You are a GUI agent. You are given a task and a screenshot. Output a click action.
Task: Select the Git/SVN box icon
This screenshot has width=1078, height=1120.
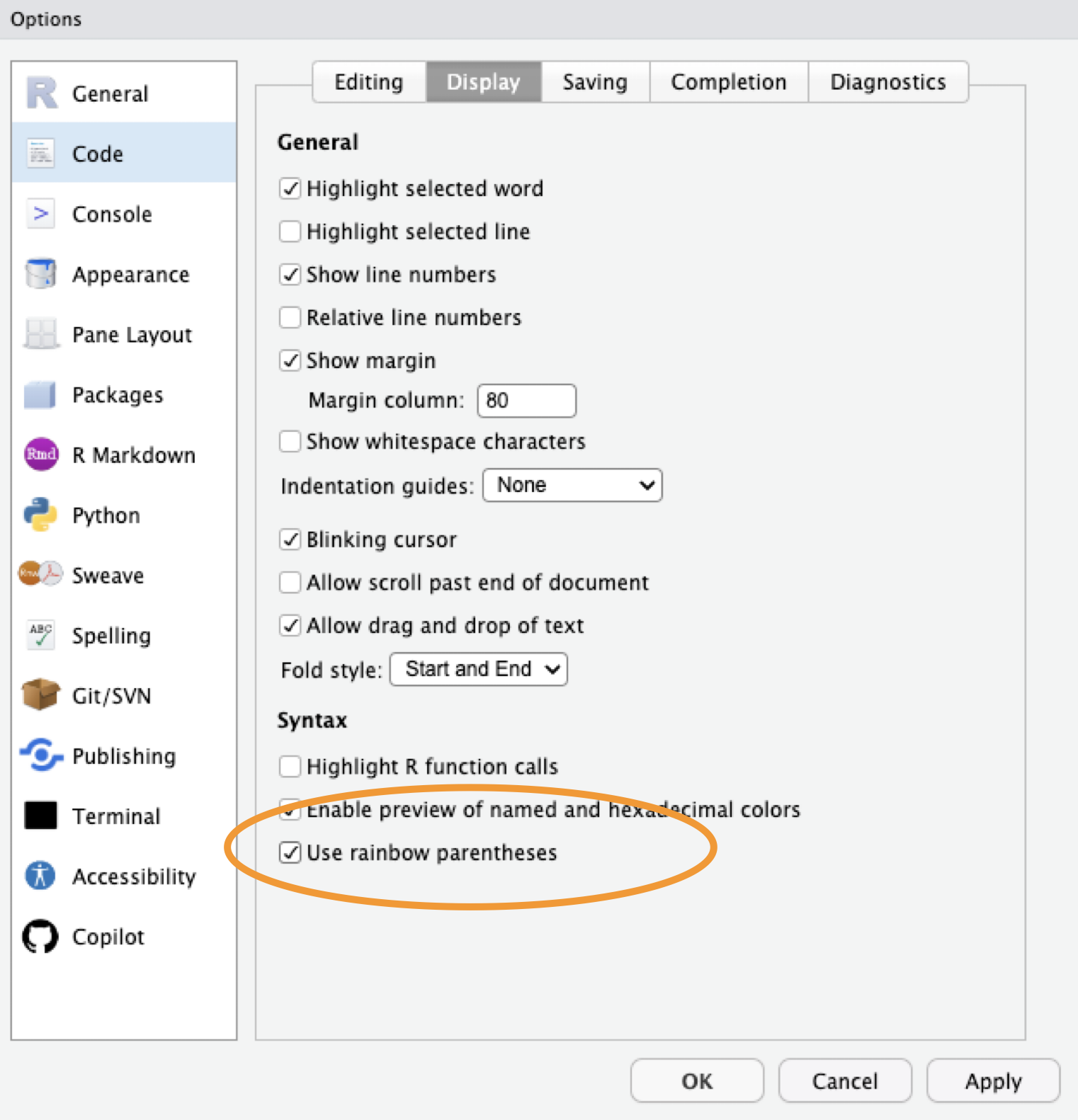(41, 695)
